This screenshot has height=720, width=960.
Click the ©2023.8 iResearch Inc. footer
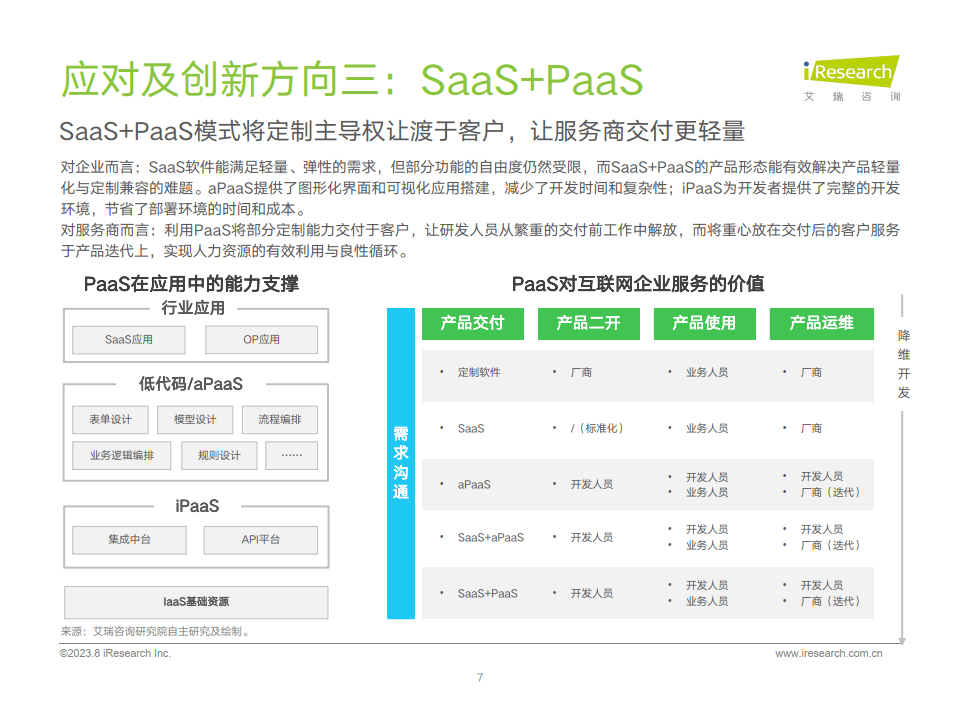(115, 653)
